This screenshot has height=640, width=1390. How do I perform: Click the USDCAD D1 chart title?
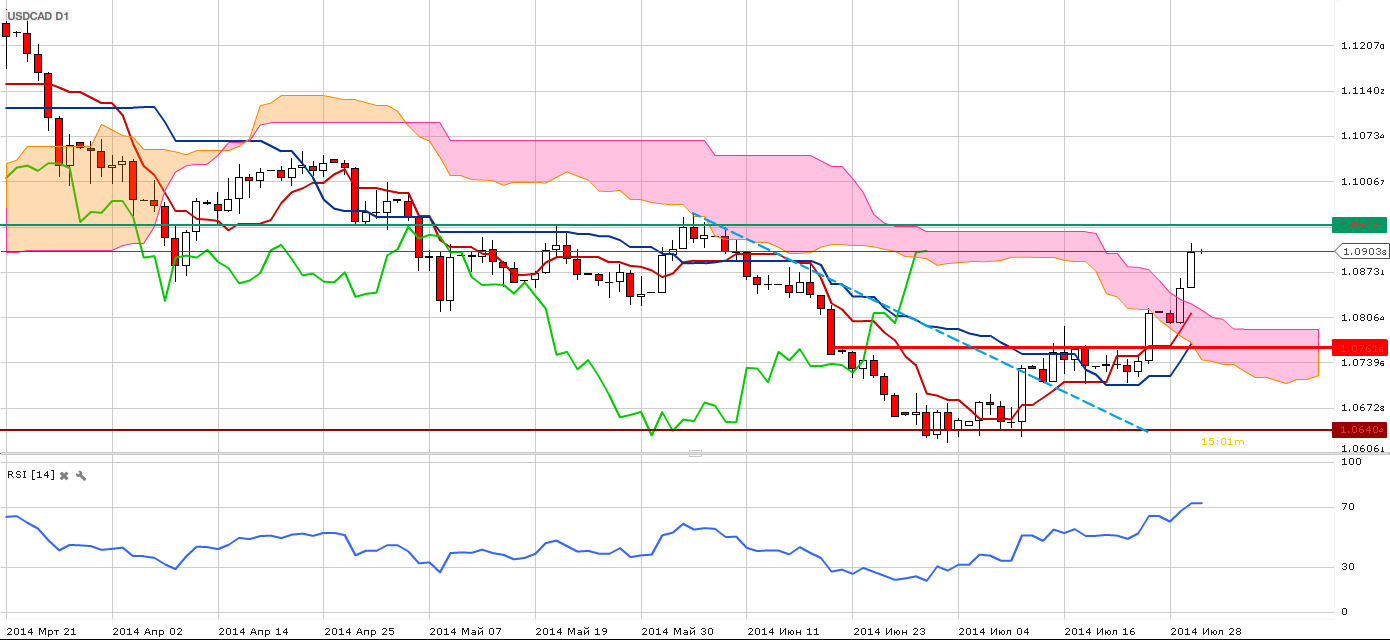coord(39,17)
